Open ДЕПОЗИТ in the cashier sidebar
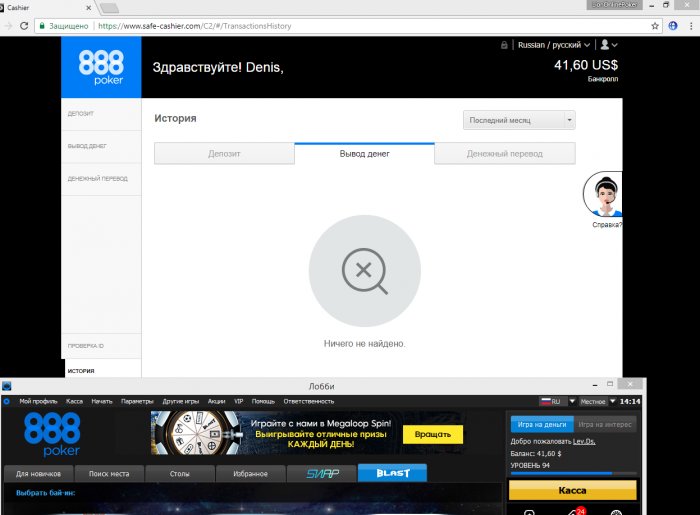700x515 pixels. 101,114
